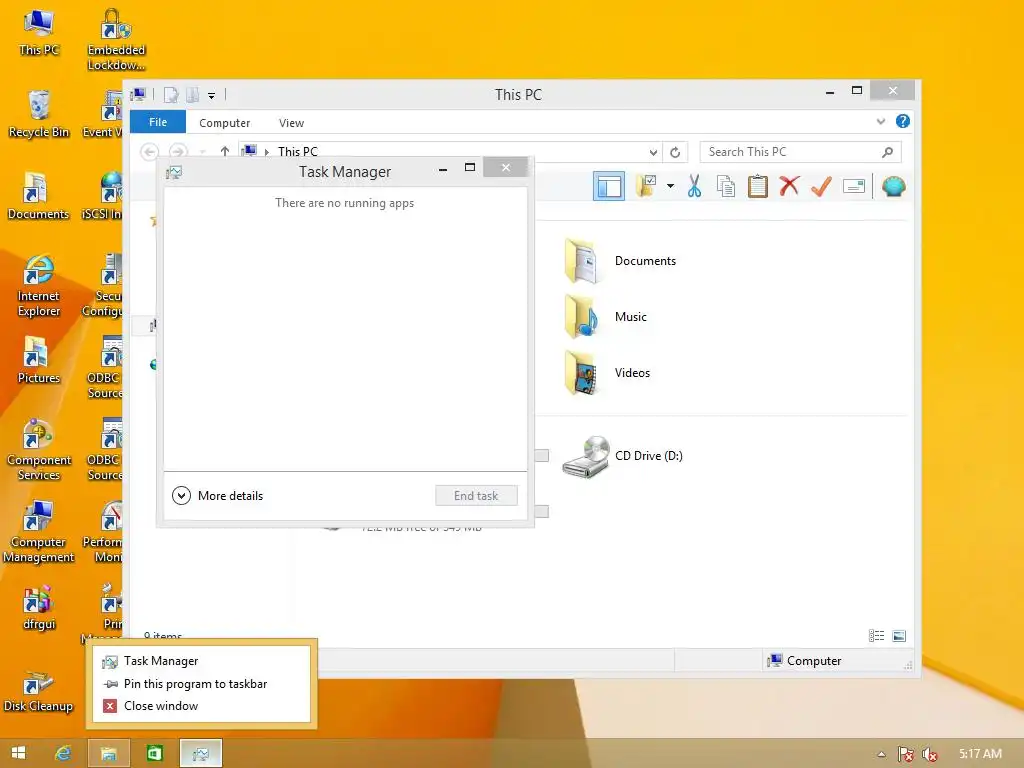Open the File tab in This PC

click(x=158, y=122)
